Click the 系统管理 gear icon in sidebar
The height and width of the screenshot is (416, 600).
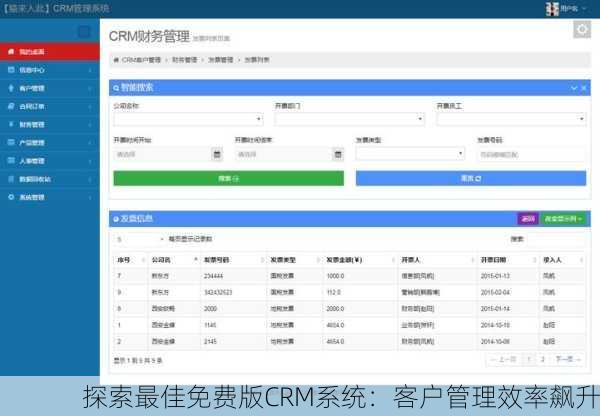(x=11, y=197)
